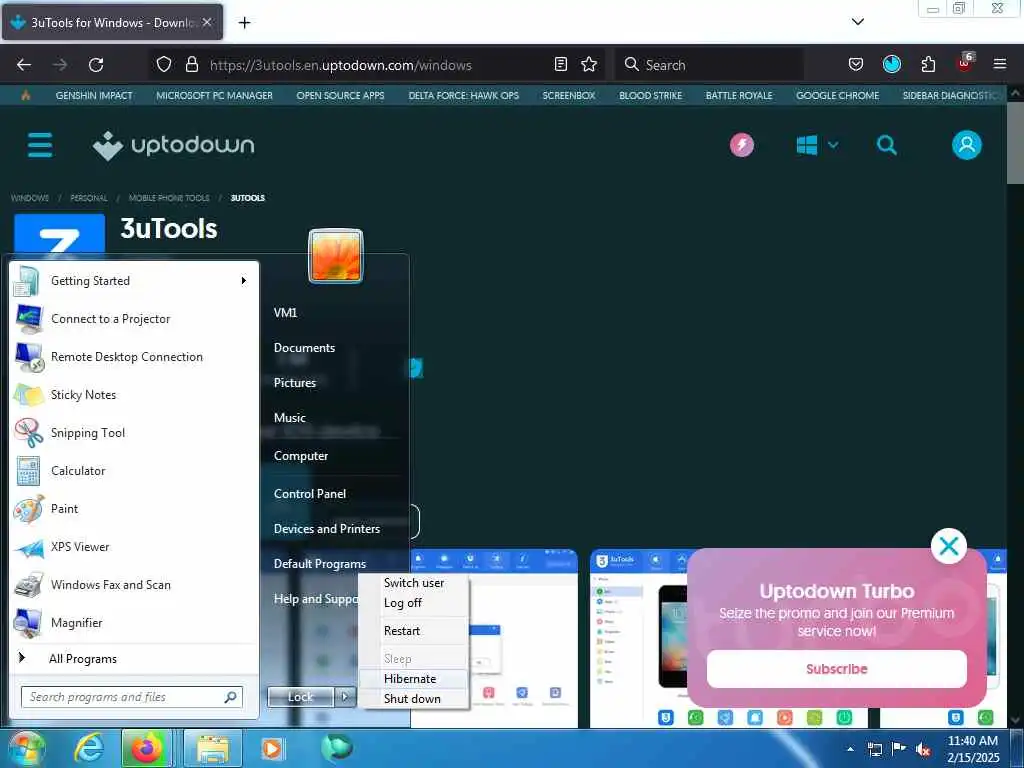The image size is (1024, 768).
Task: Open Microsoft PC Manager nav link
Action: [x=214, y=95]
